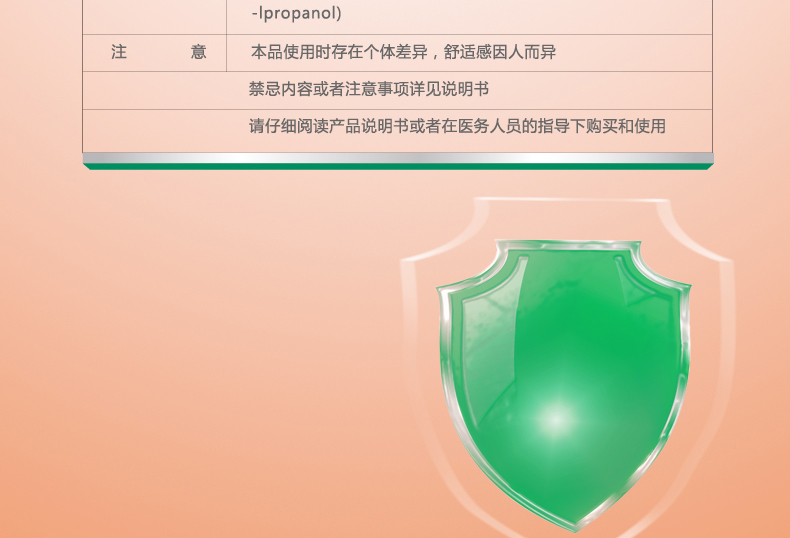This screenshot has height=538, width=790.
Task: Click the 意 character in label cell
Action: pos(199,52)
